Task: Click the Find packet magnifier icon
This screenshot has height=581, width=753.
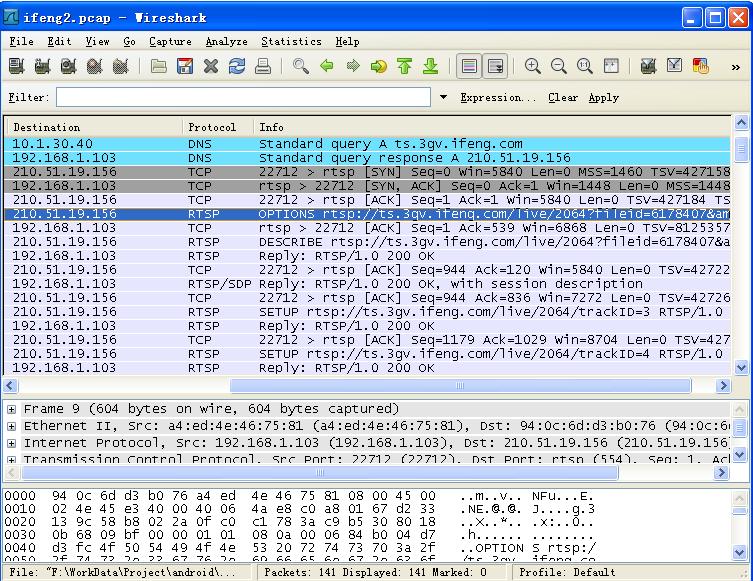Action: [301, 67]
